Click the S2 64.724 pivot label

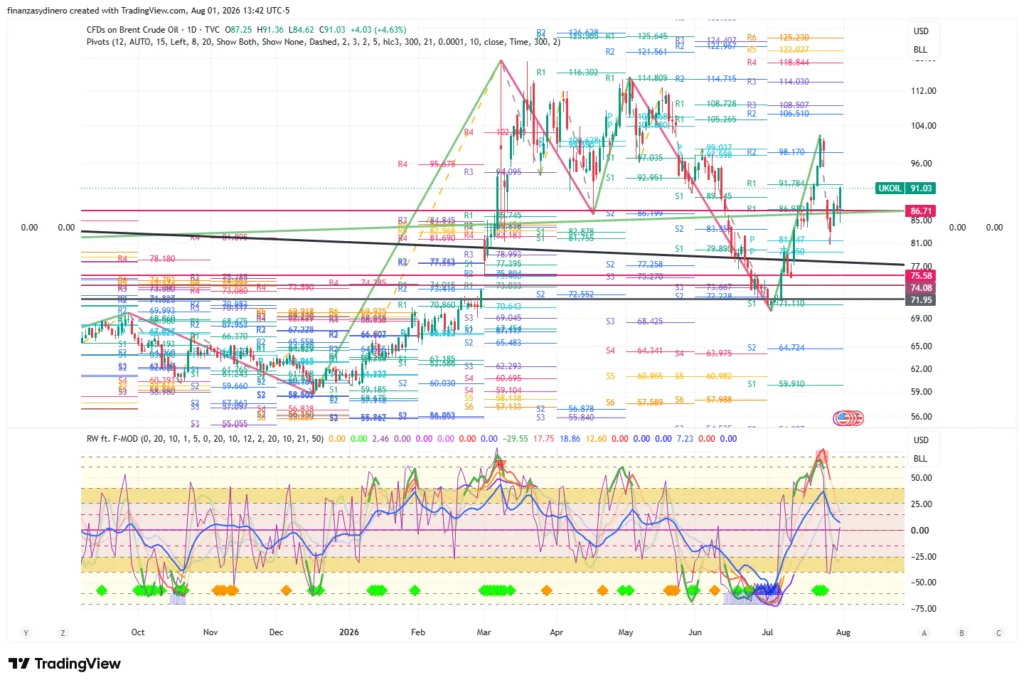(776, 348)
